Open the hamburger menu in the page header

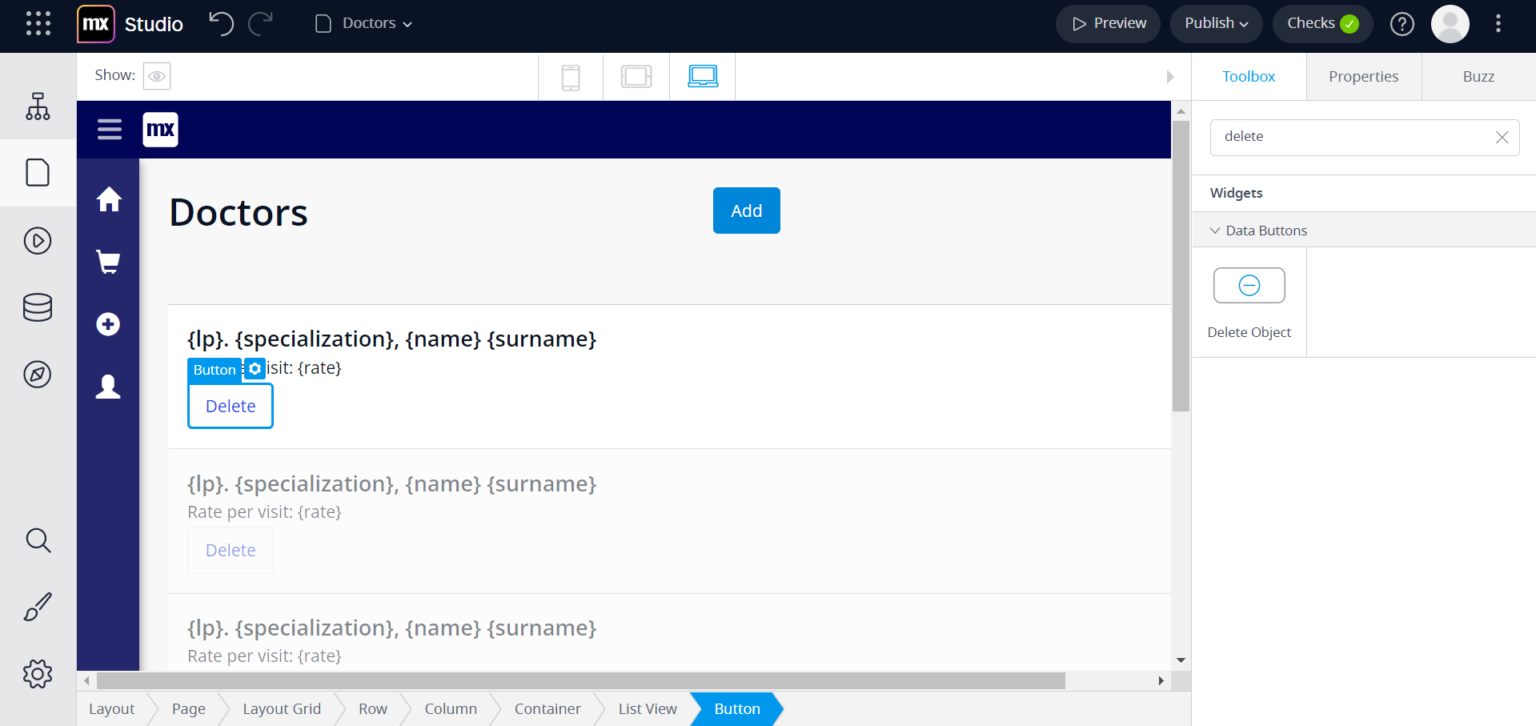click(x=109, y=129)
